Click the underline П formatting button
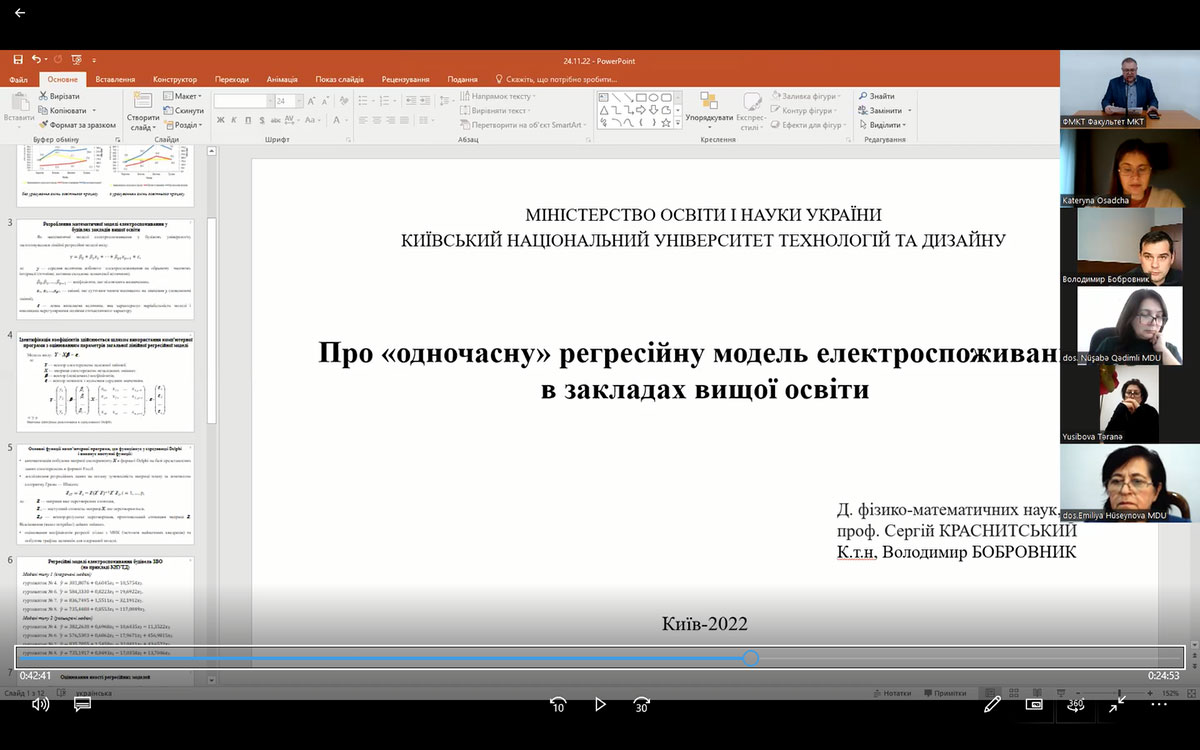This screenshot has width=1200, height=750. pyautogui.click(x=247, y=121)
